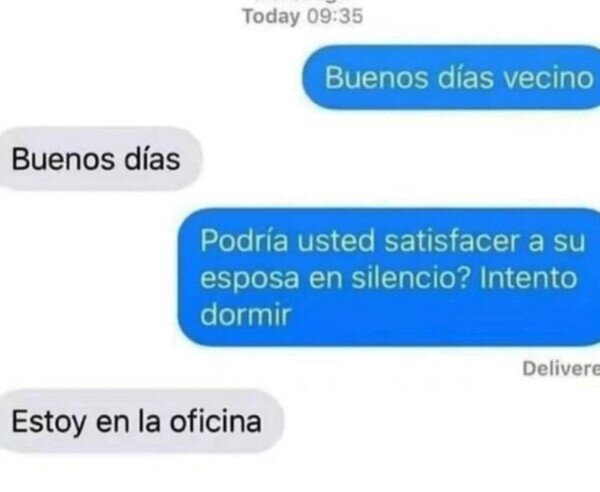The height and width of the screenshot is (492, 600).
Task: Click "Today" in the timestamp header
Action: pos(272,18)
